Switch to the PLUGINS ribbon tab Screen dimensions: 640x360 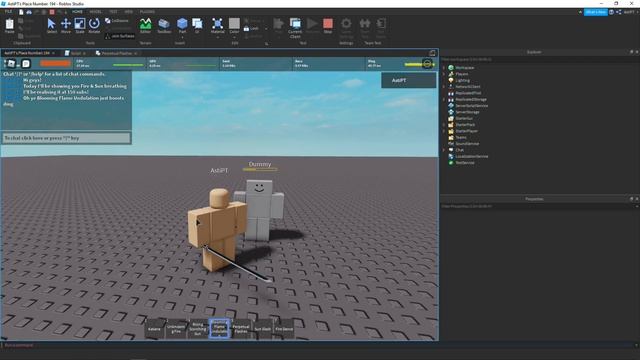coord(147,12)
